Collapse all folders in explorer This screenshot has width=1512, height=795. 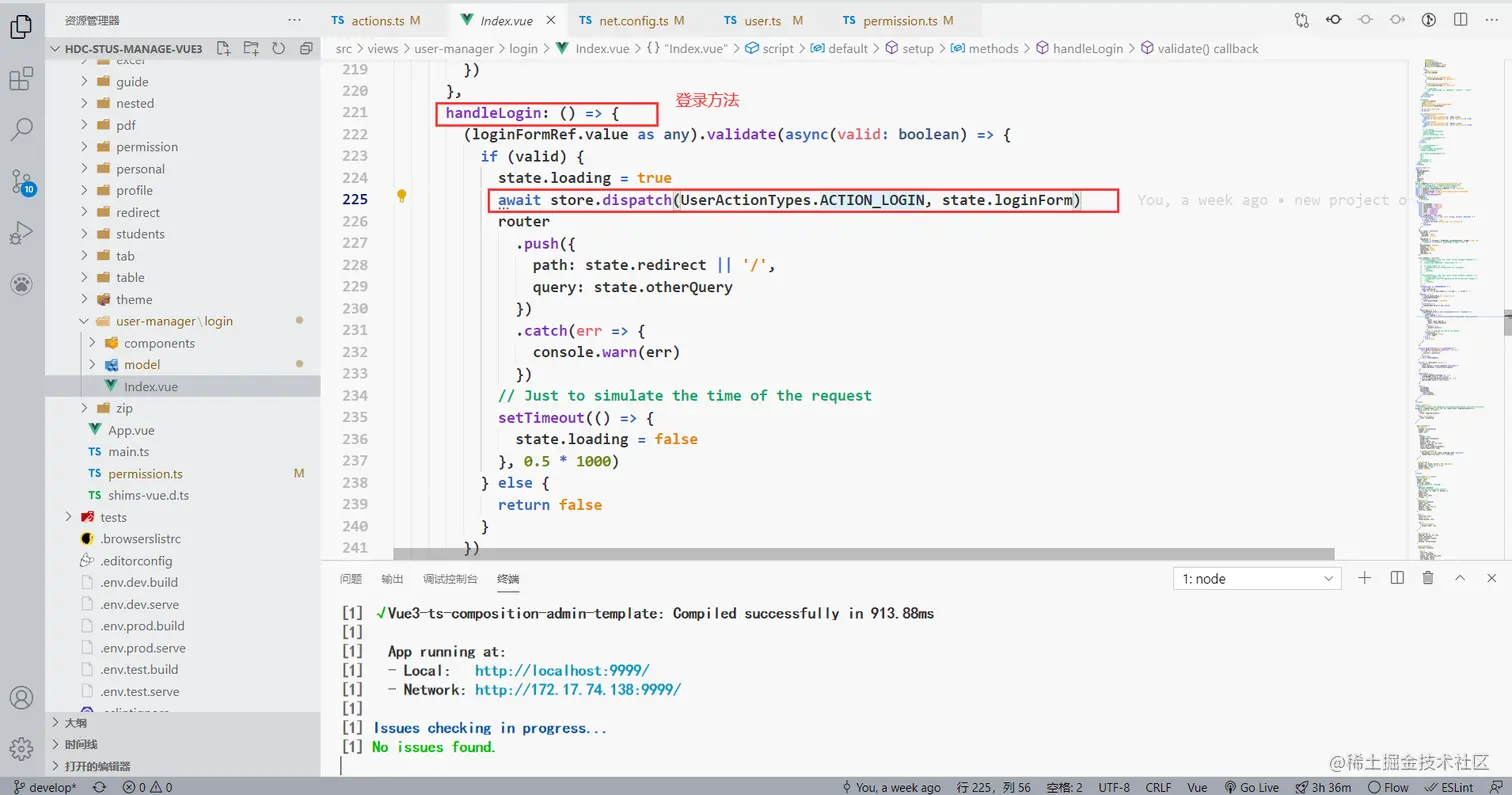point(305,48)
